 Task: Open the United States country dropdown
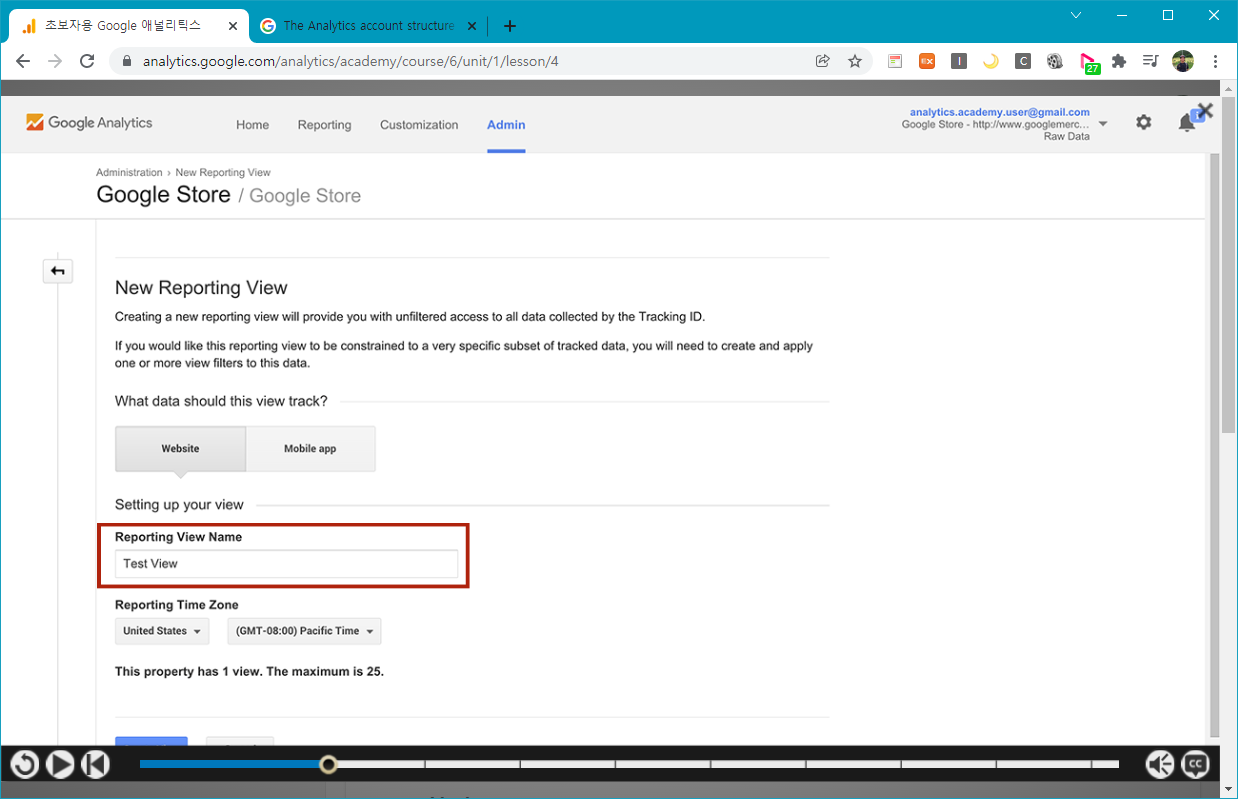tap(162, 631)
